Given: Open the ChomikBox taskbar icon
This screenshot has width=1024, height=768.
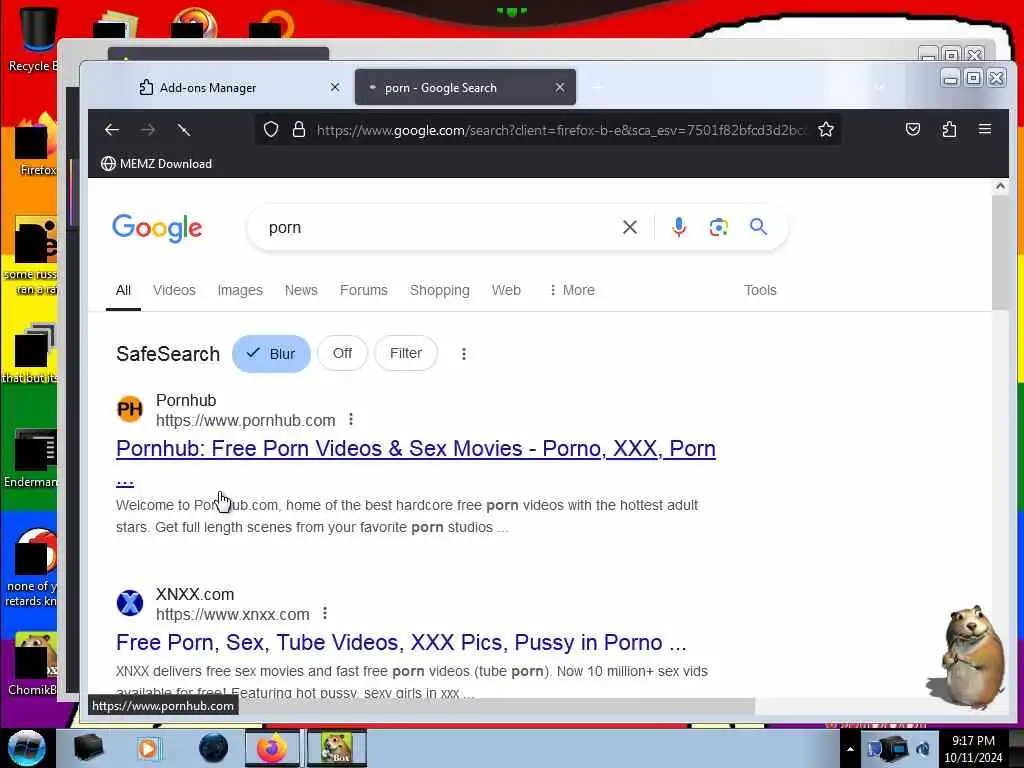Looking at the screenshot, I should tap(337, 748).
